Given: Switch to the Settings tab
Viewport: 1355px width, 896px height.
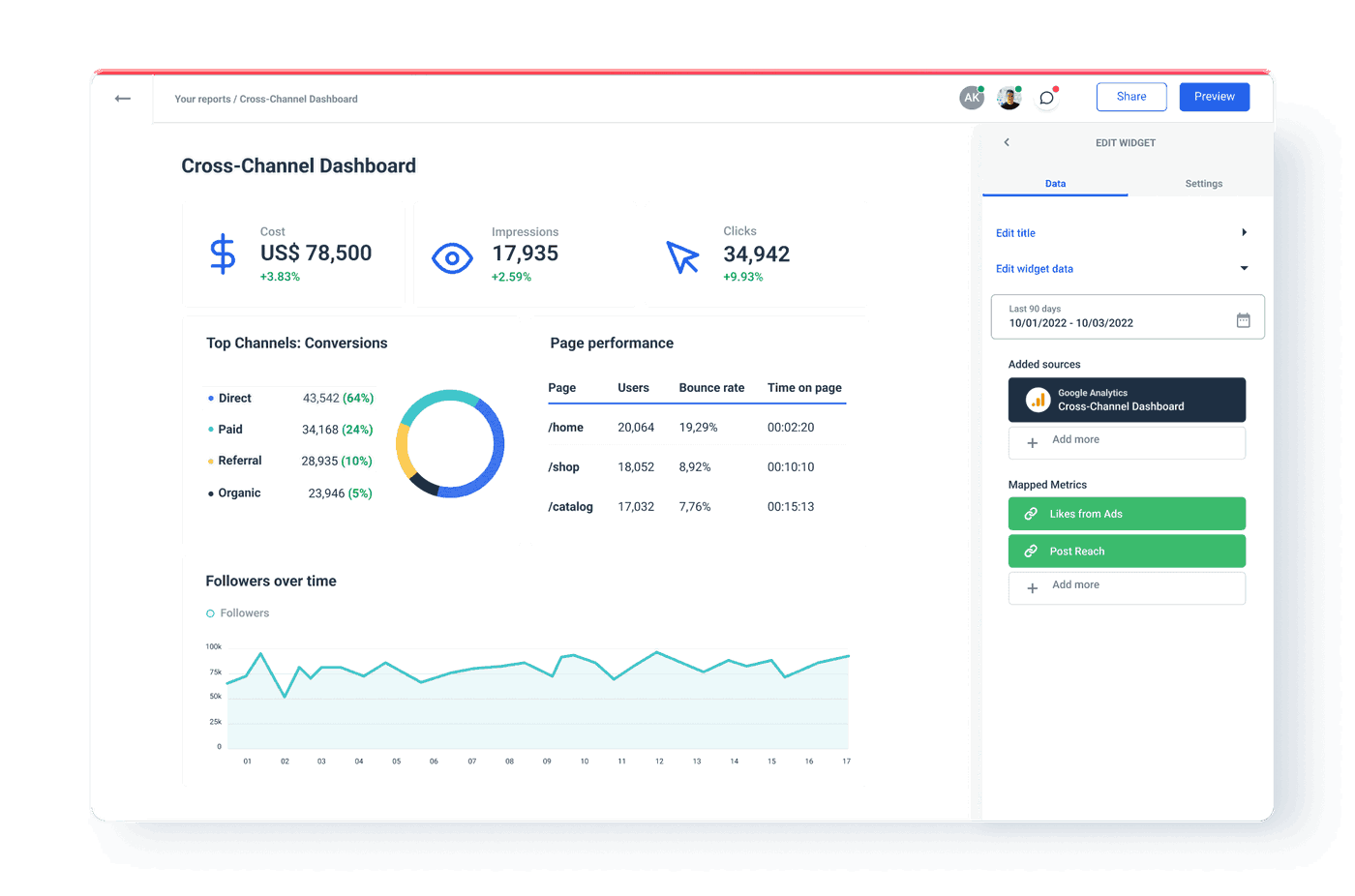Looking at the screenshot, I should point(1203,183).
